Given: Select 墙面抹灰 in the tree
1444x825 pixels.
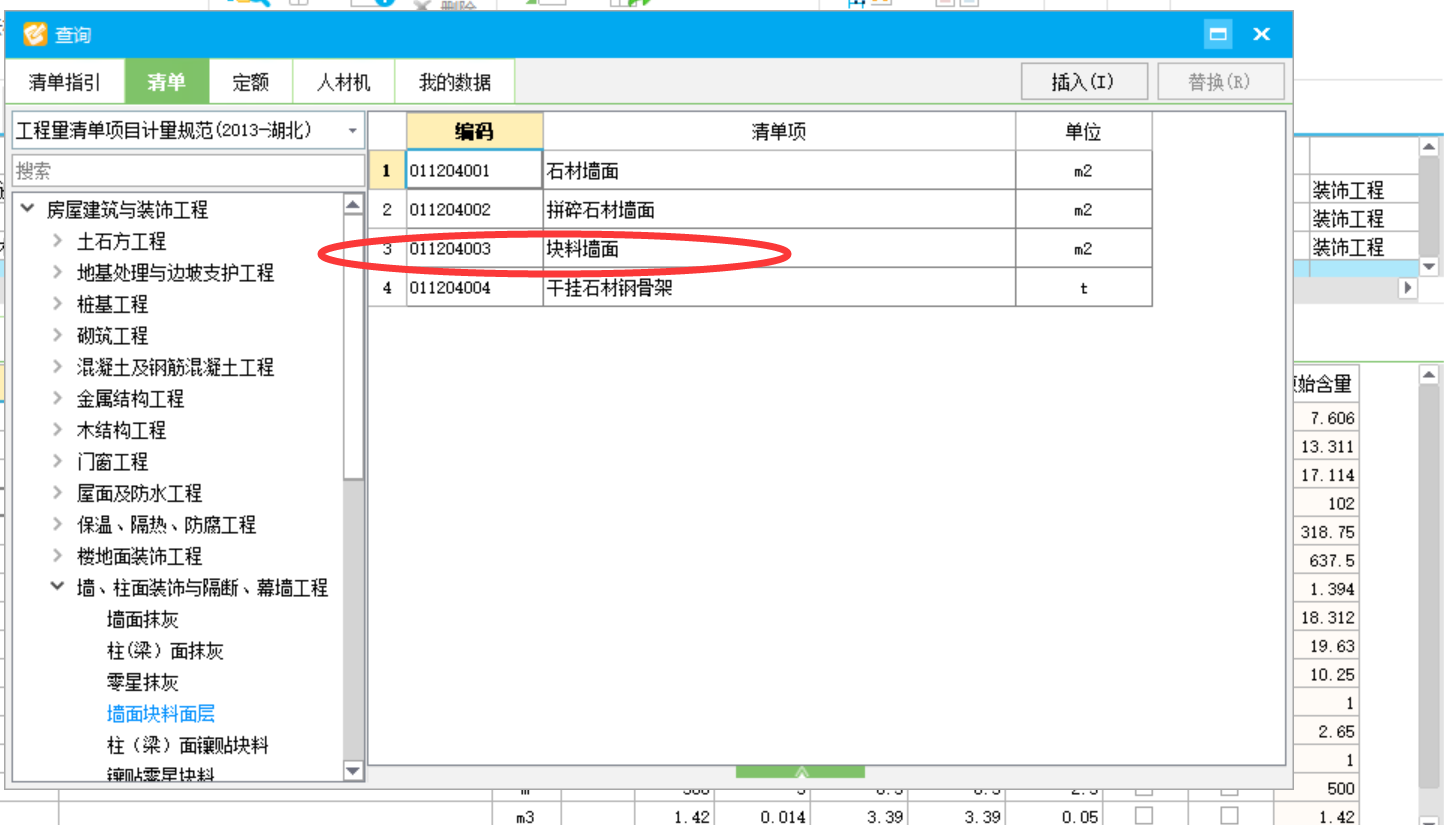Looking at the screenshot, I should (x=143, y=620).
